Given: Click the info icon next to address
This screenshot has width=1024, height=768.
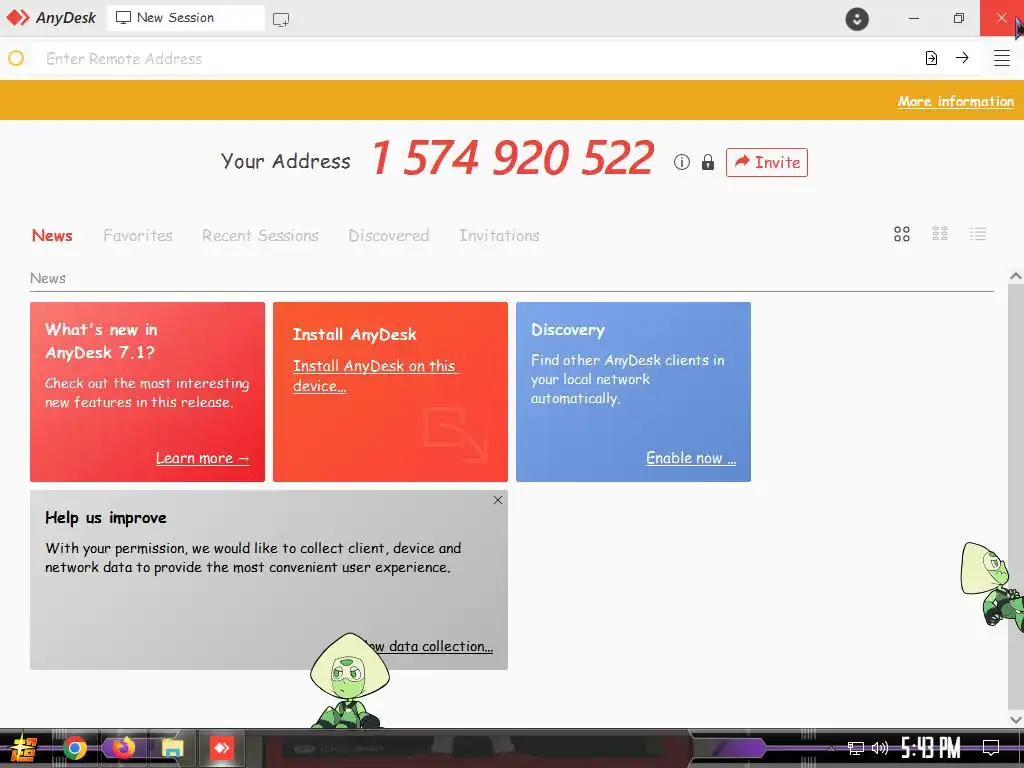Looking at the screenshot, I should [681, 162].
